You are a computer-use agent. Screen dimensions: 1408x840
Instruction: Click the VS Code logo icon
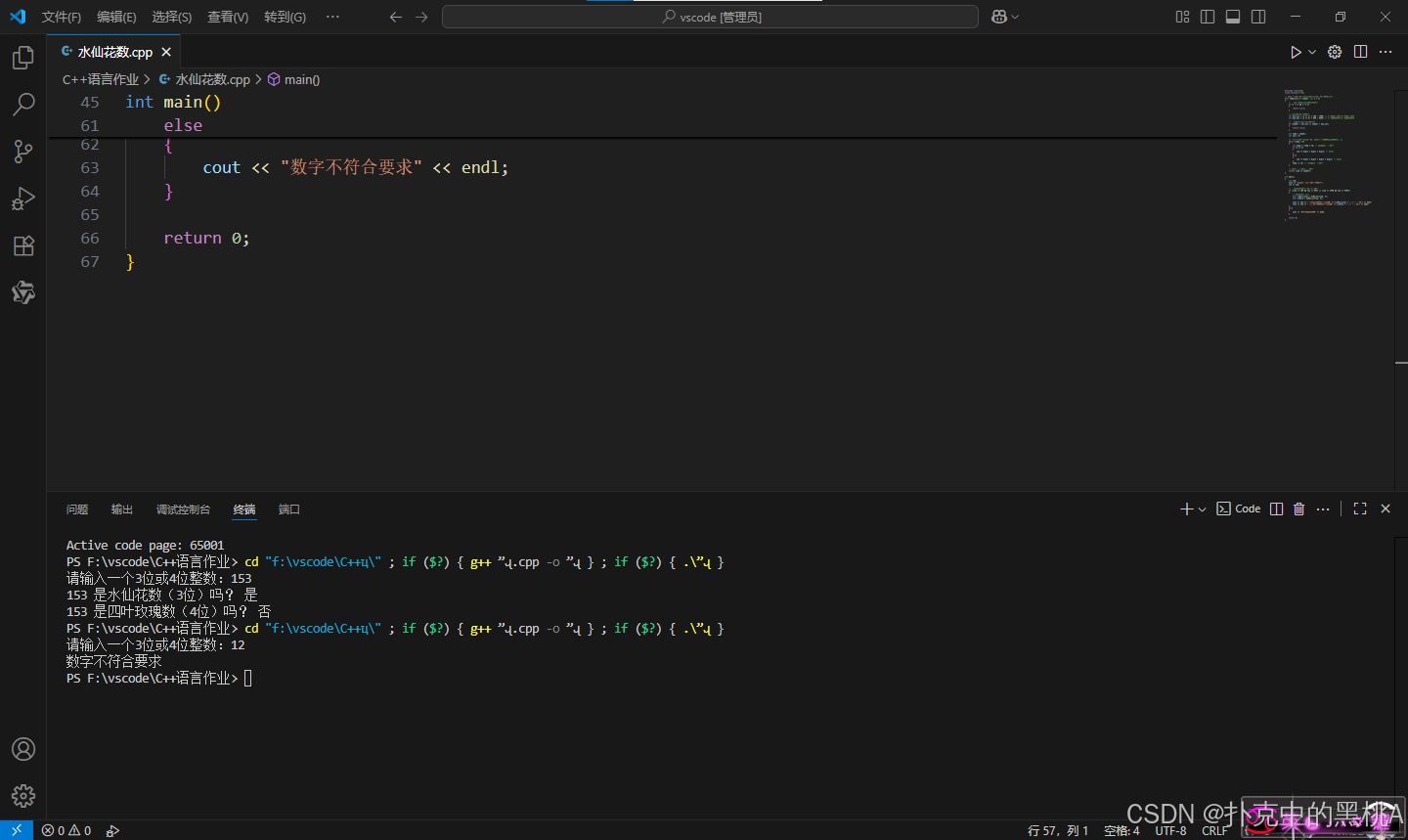18,17
